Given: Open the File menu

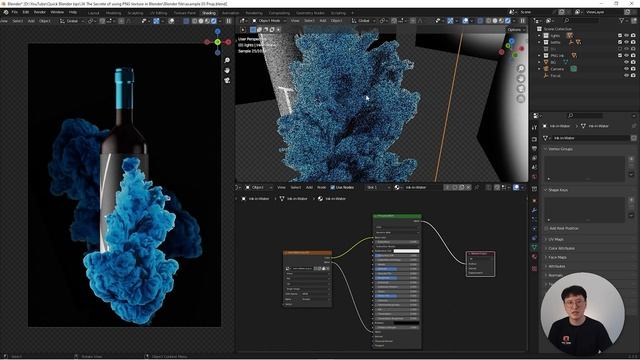Looking at the screenshot, I should tap(15, 12).
